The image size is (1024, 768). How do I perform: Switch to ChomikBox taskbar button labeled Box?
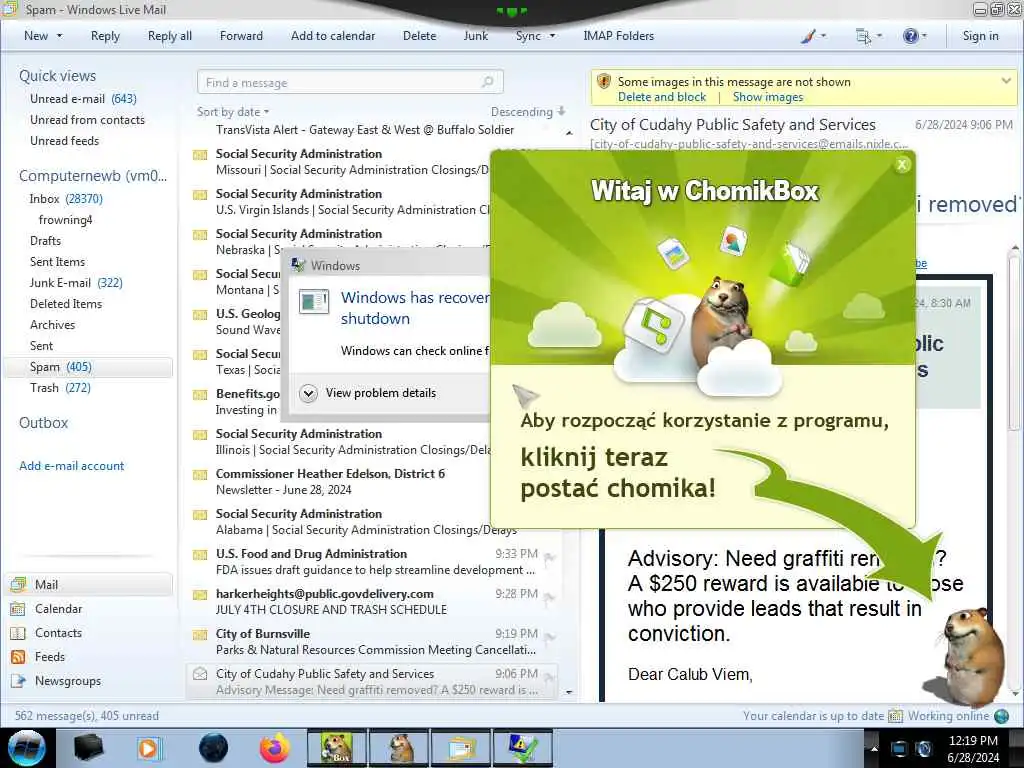337,748
